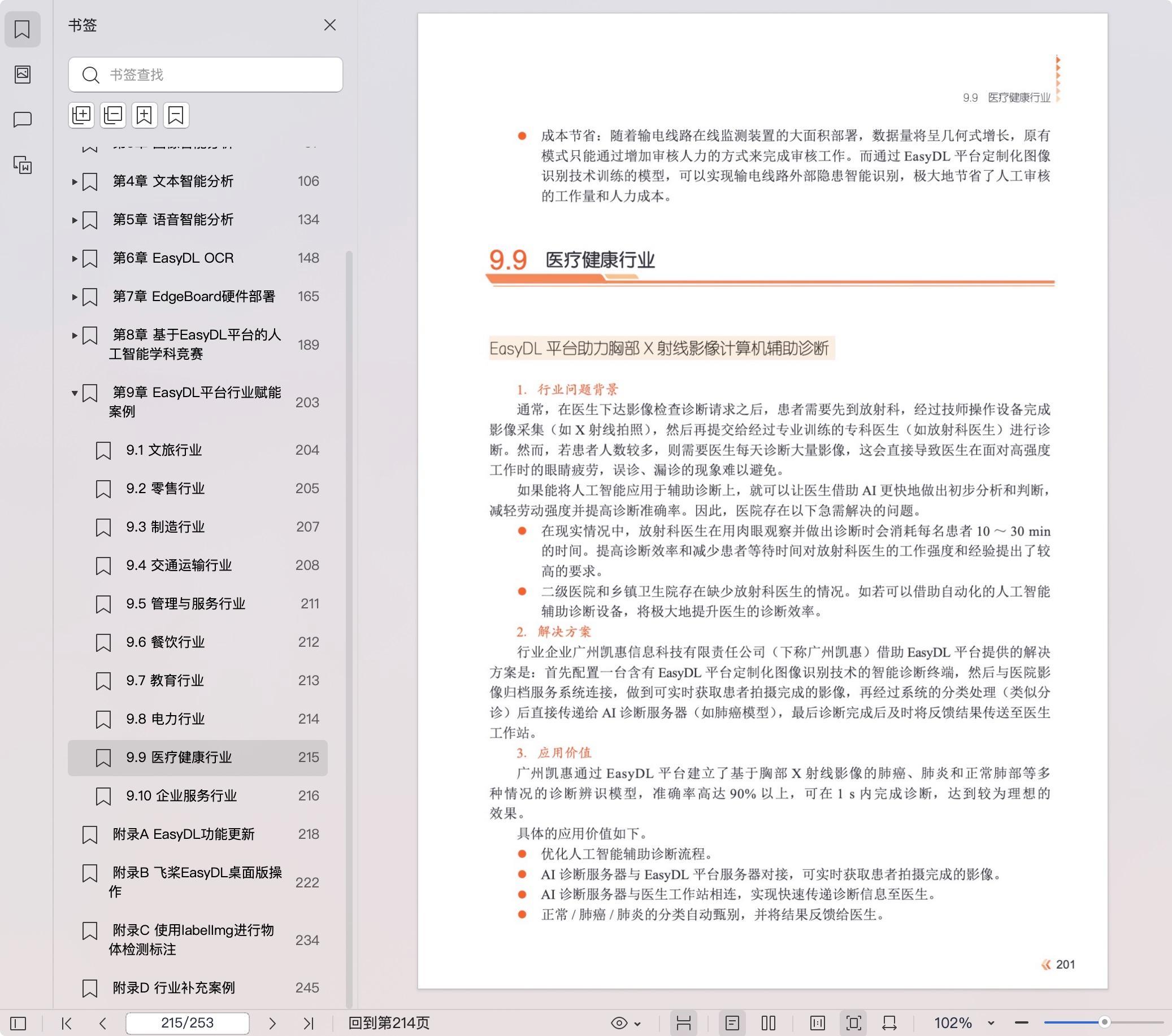Jump to bookmark 9.8 电力行业

coord(165,719)
